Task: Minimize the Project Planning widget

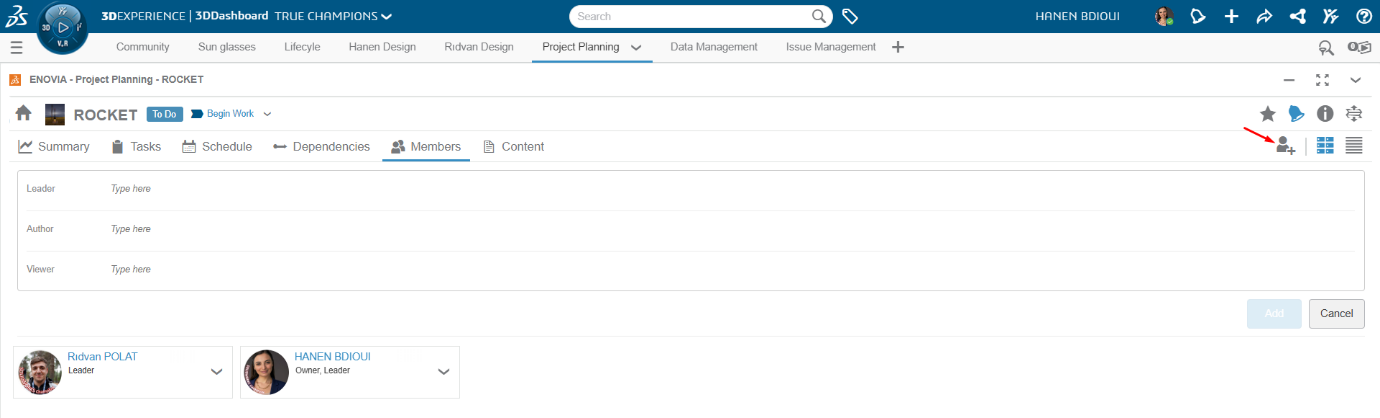Action: (1289, 80)
